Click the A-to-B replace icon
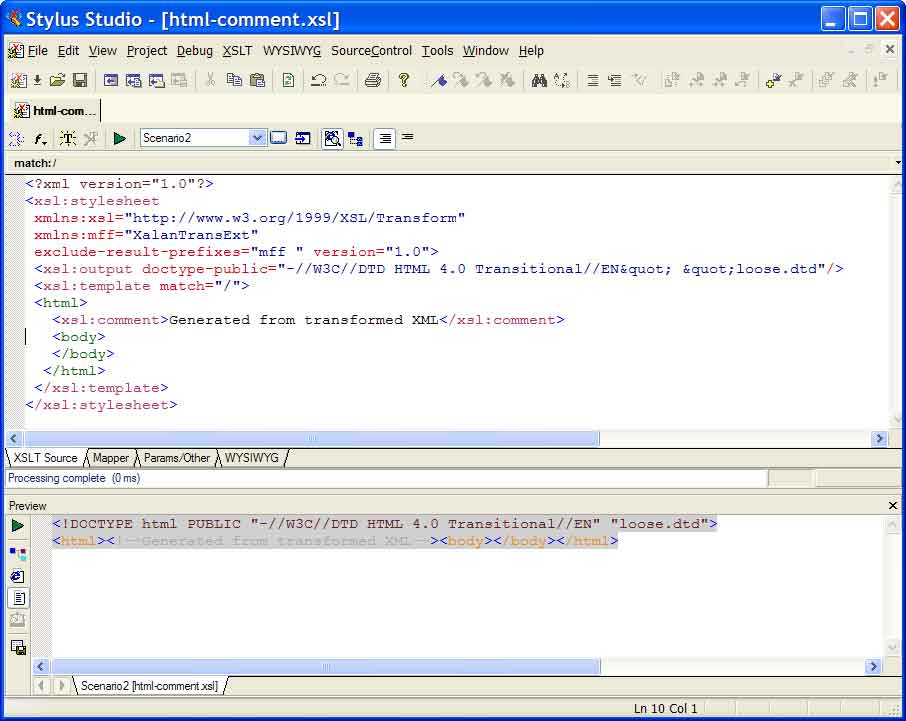This screenshot has height=721, width=906. pyautogui.click(x=562, y=80)
